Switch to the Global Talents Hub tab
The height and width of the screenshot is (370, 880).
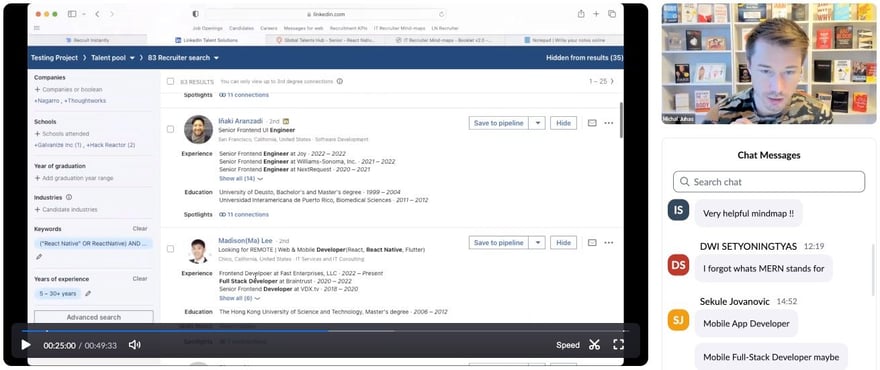pyautogui.click(x=326, y=40)
